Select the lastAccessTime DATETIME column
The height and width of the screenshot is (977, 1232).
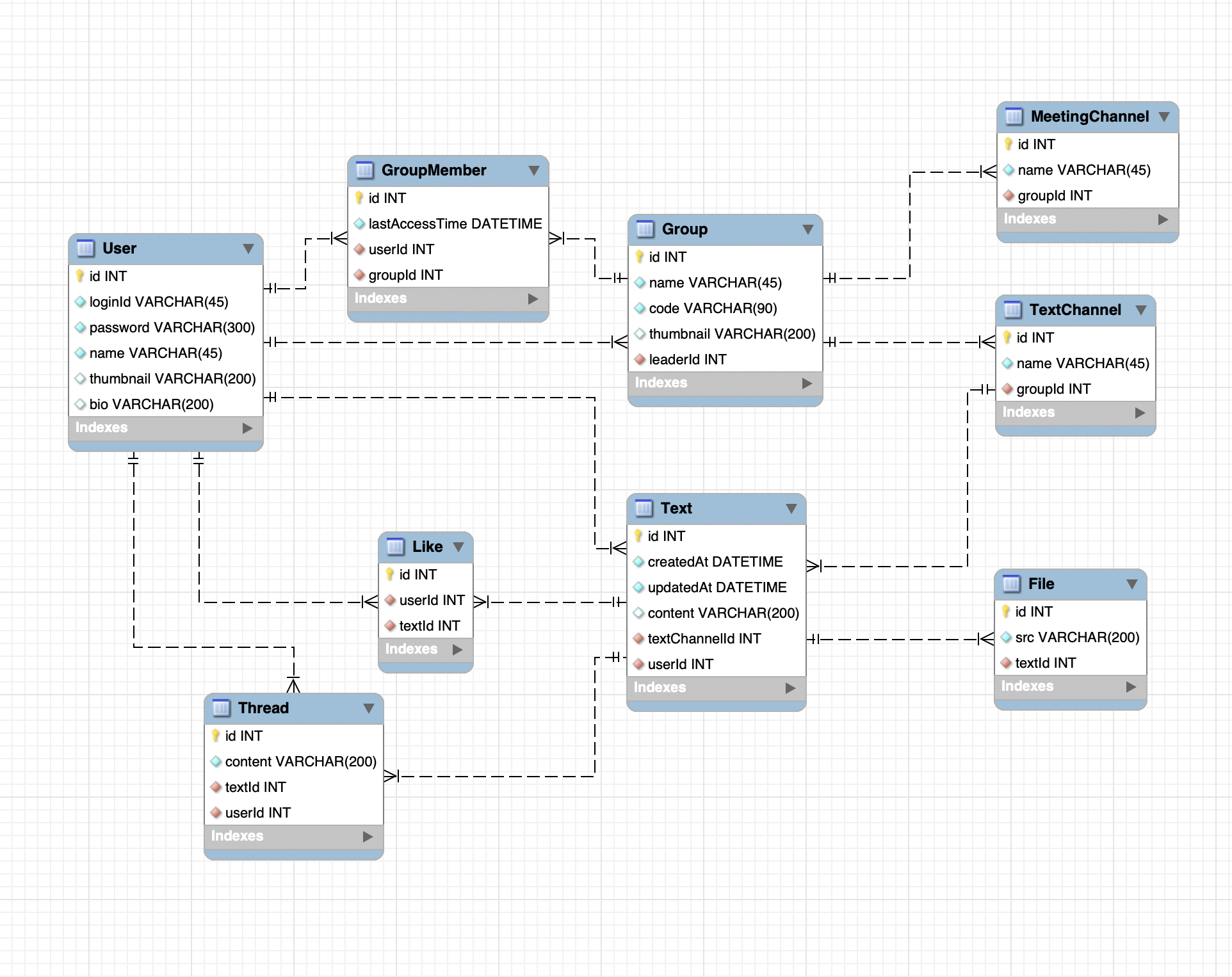tap(455, 223)
